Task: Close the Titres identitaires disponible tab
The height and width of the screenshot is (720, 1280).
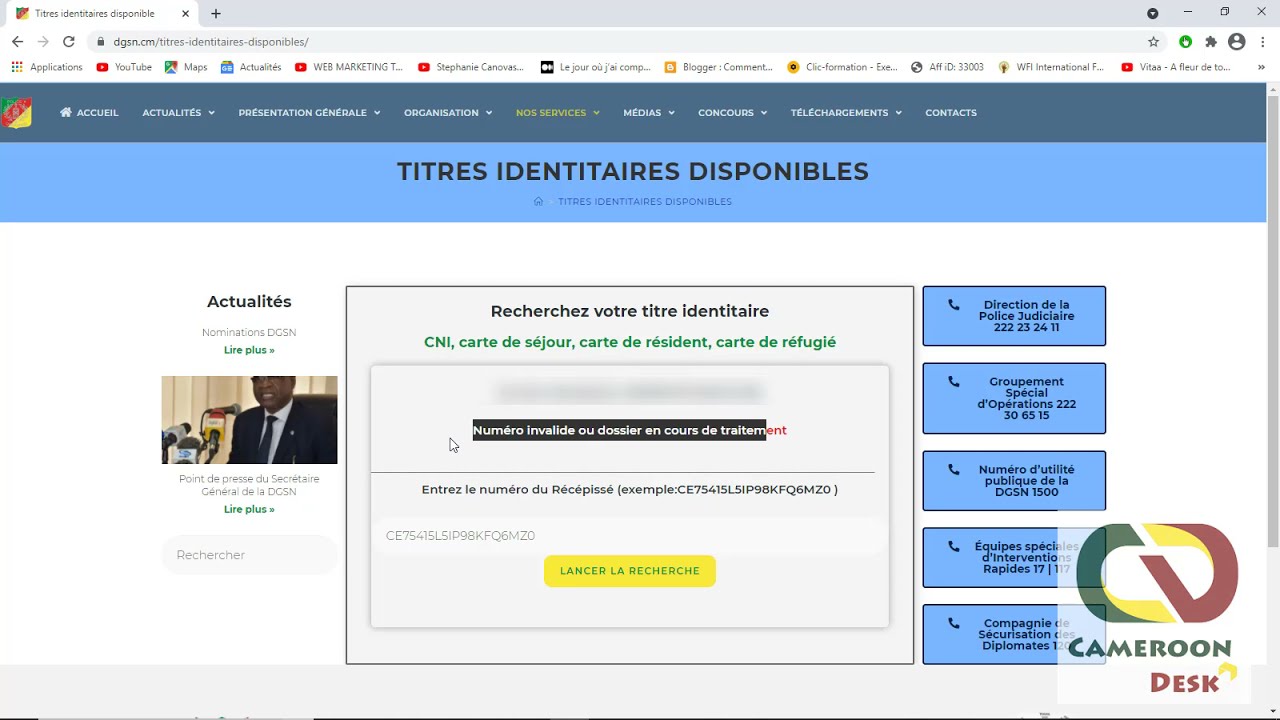Action: (x=185, y=13)
